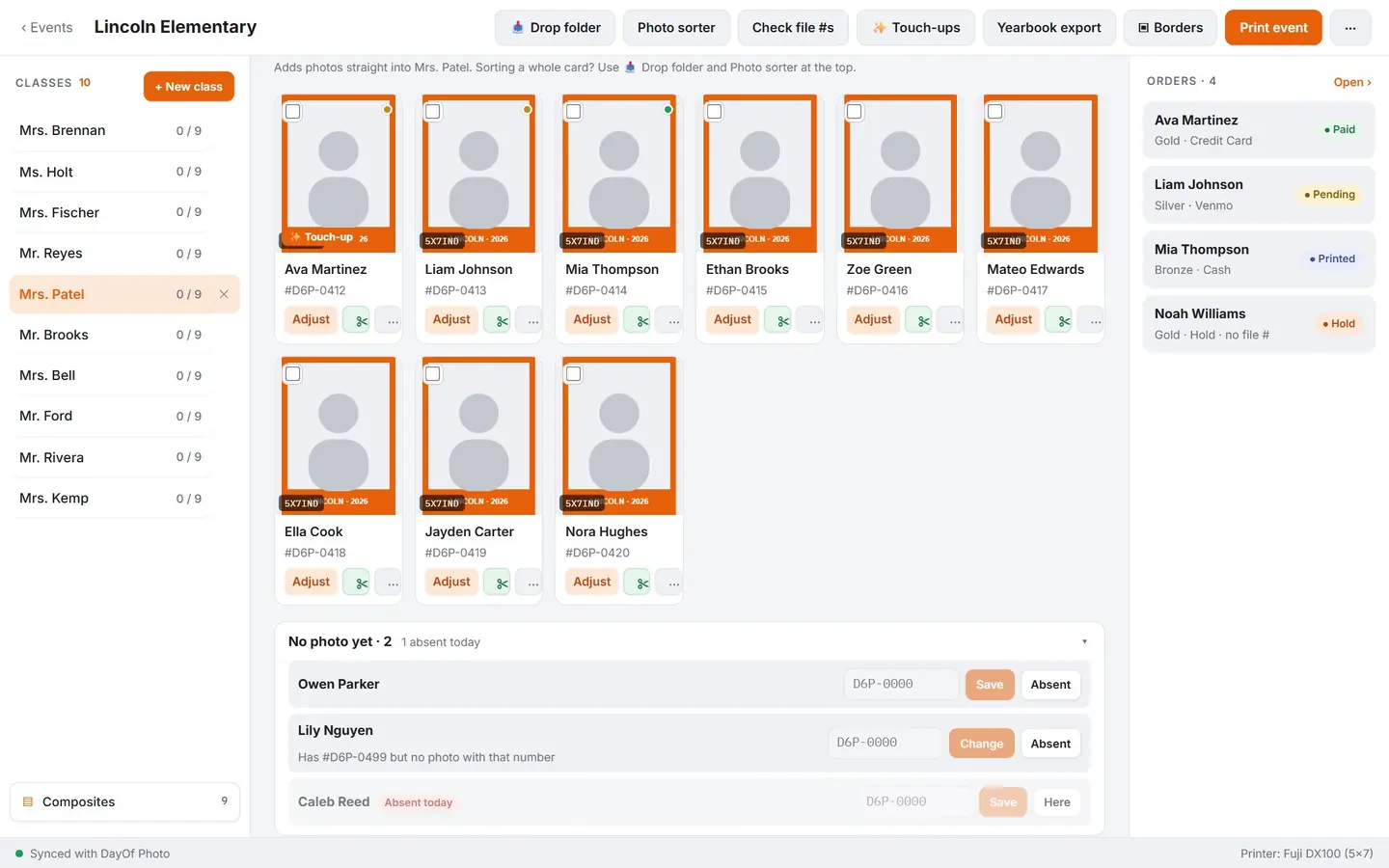This screenshot has height=868, width=1389.
Task: Click scissors icon on Mateo Edwards card
Action: [1059, 320]
